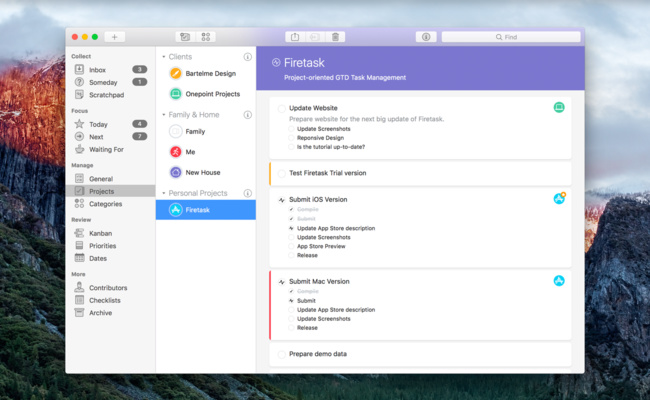Switch to the Today focus view
The width and height of the screenshot is (650, 400).
pos(97,124)
